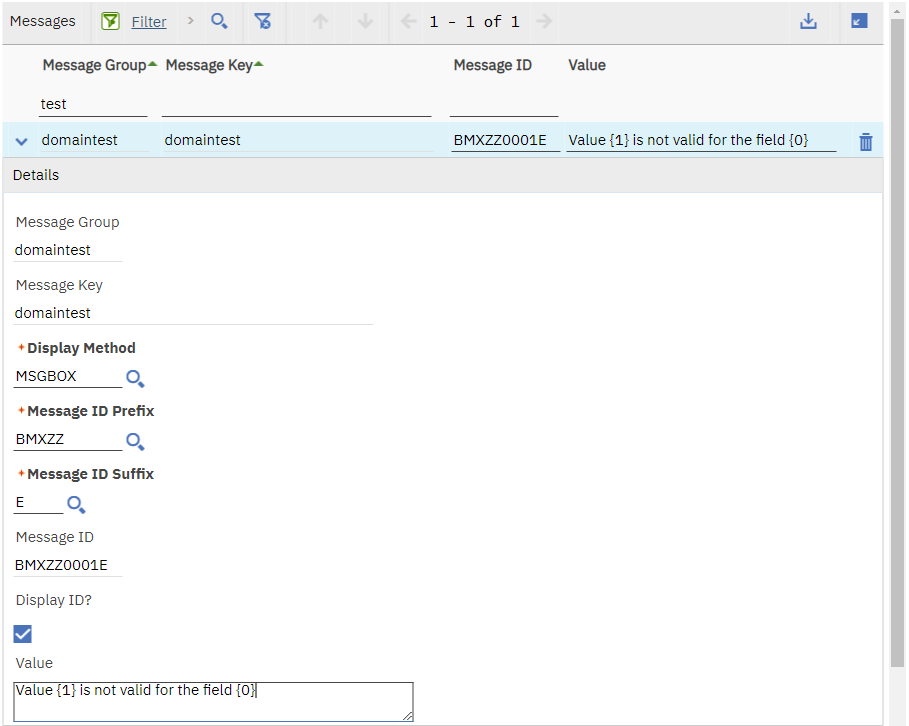Viewport: 909px width, 726px height.
Task: Click the previous row up arrow
Action: tap(321, 21)
